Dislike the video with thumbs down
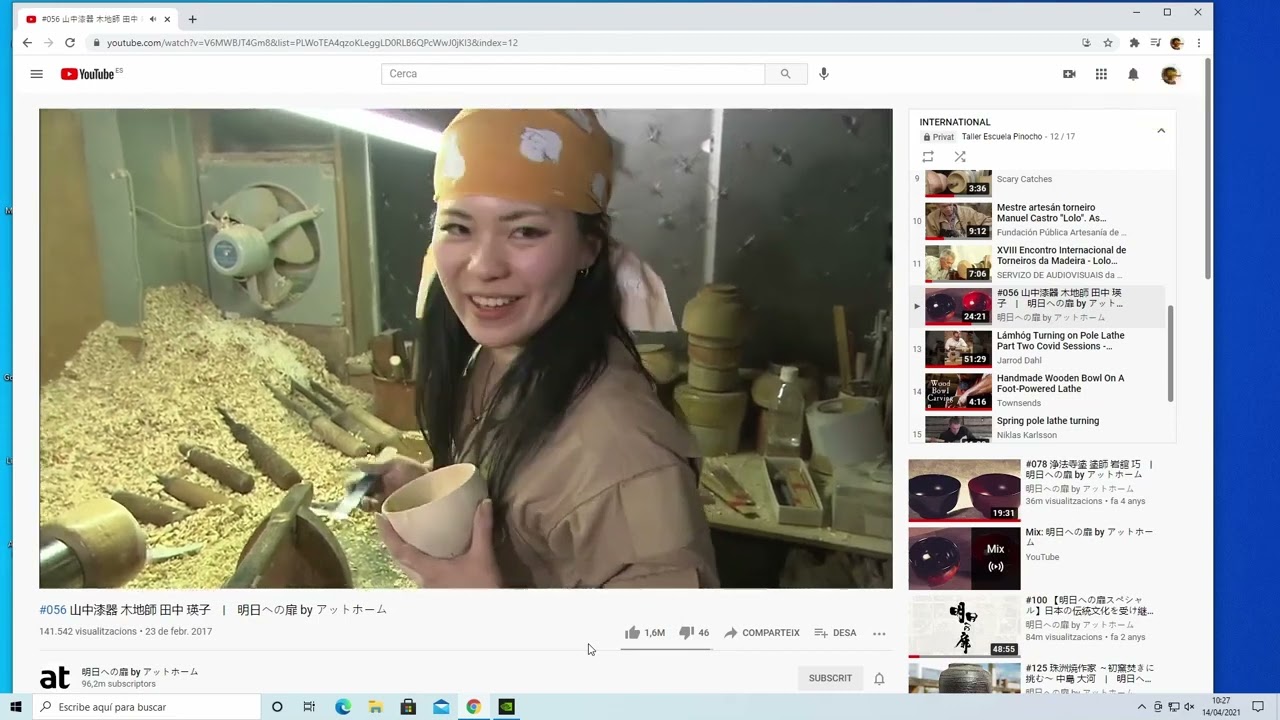This screenshot has width=1280, height=720. pyautogui.click(x=694, y=633)
